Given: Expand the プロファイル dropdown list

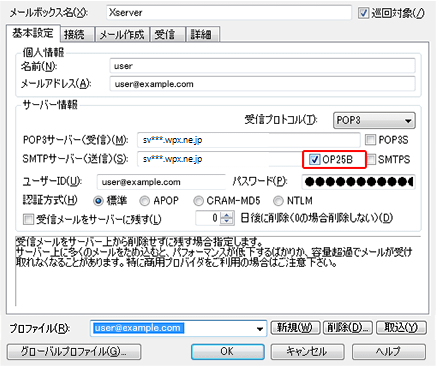Looking at the screenshot, I should 260,329.
